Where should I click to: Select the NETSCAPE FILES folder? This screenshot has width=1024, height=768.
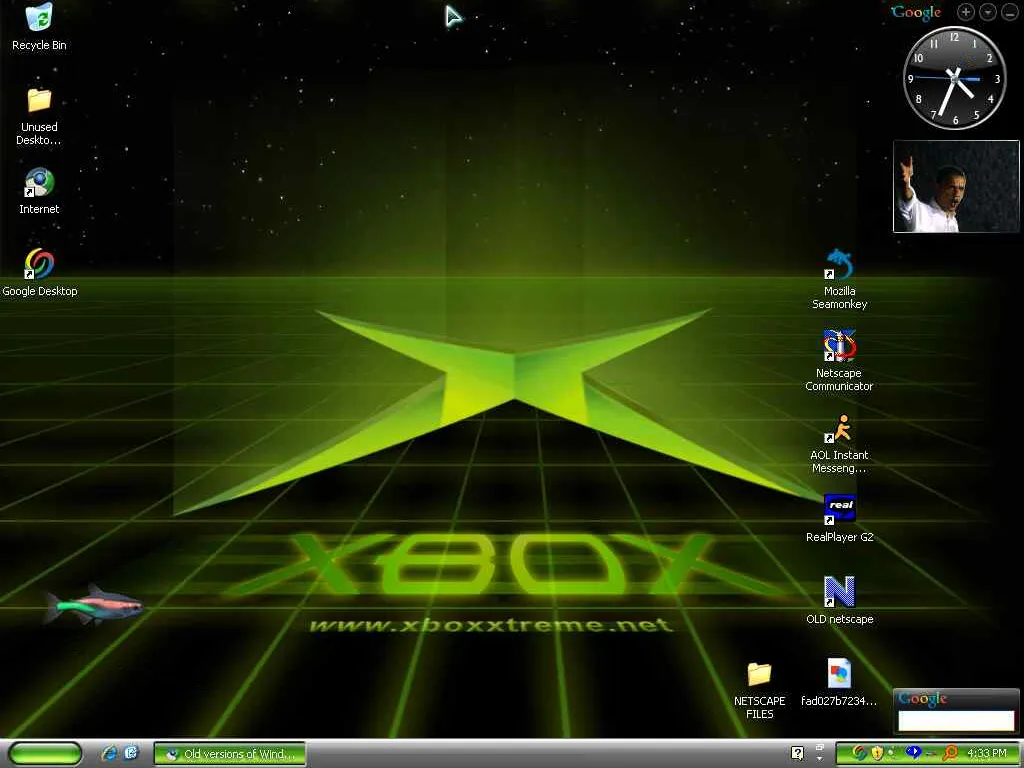pyautogui.click(x=760, y=690)
